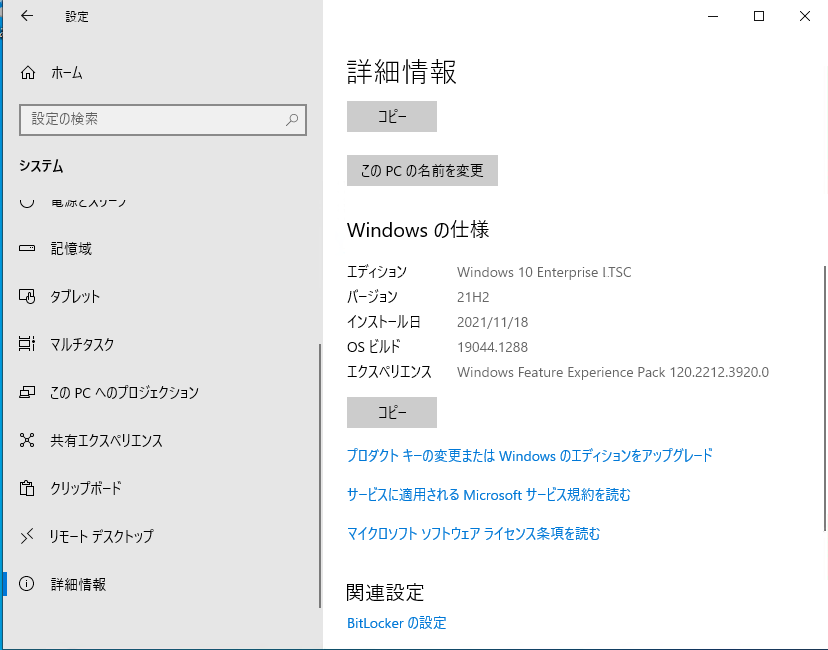828x650 pixels.
Task: Click the version value 21H2
Action: (473, 297)
